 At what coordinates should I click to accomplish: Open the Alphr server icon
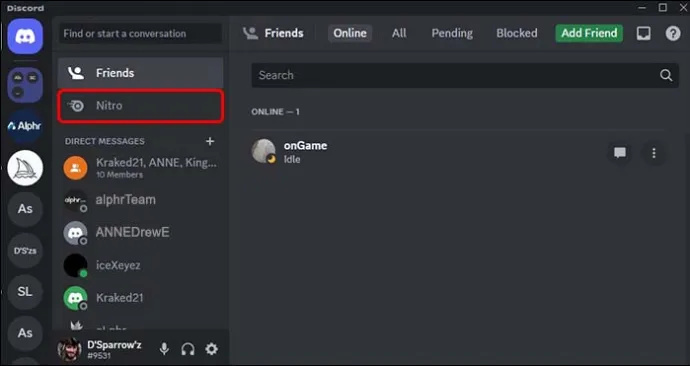(x=25, y=126)
